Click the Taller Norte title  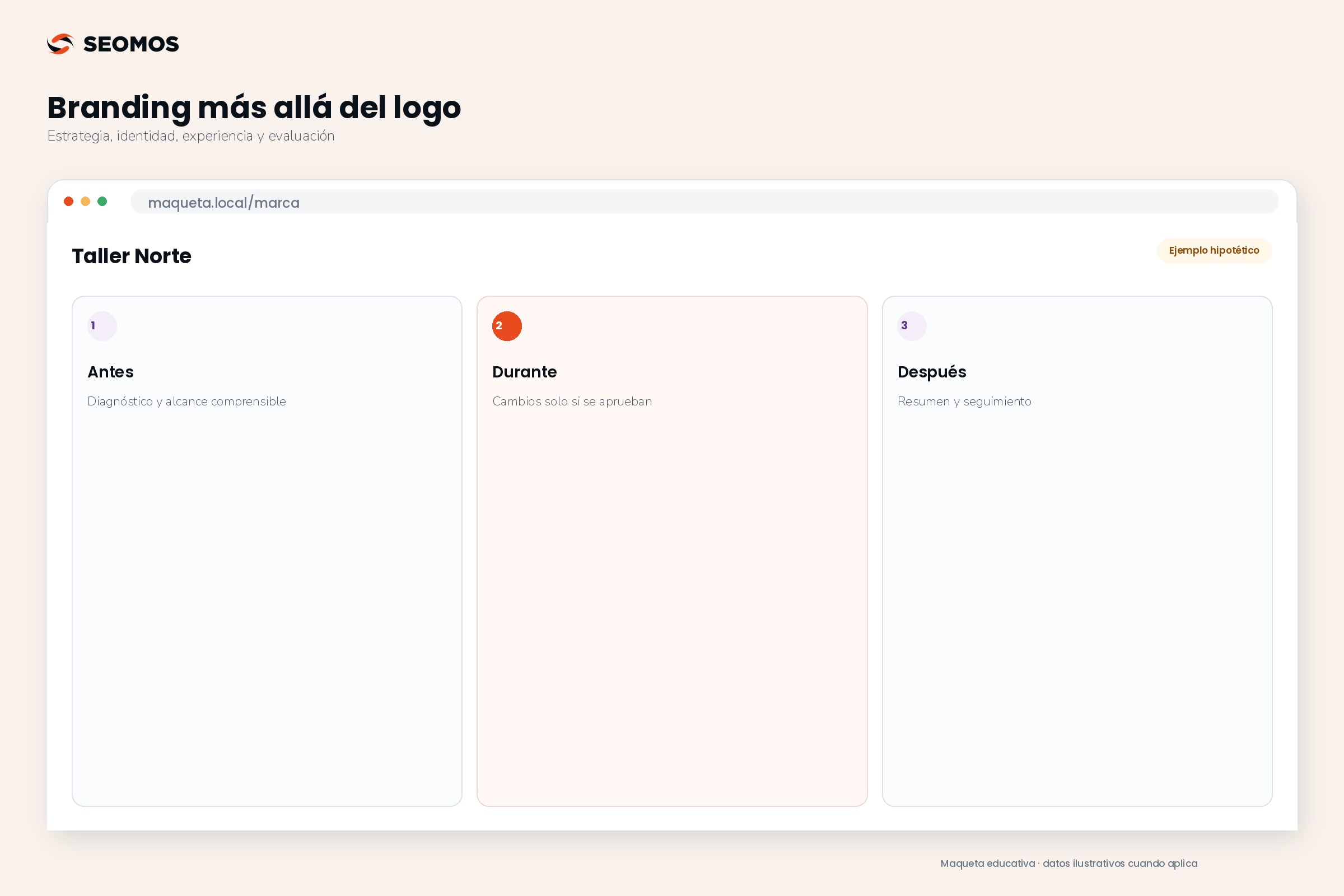pyautogui.click(x=132, y=256)
